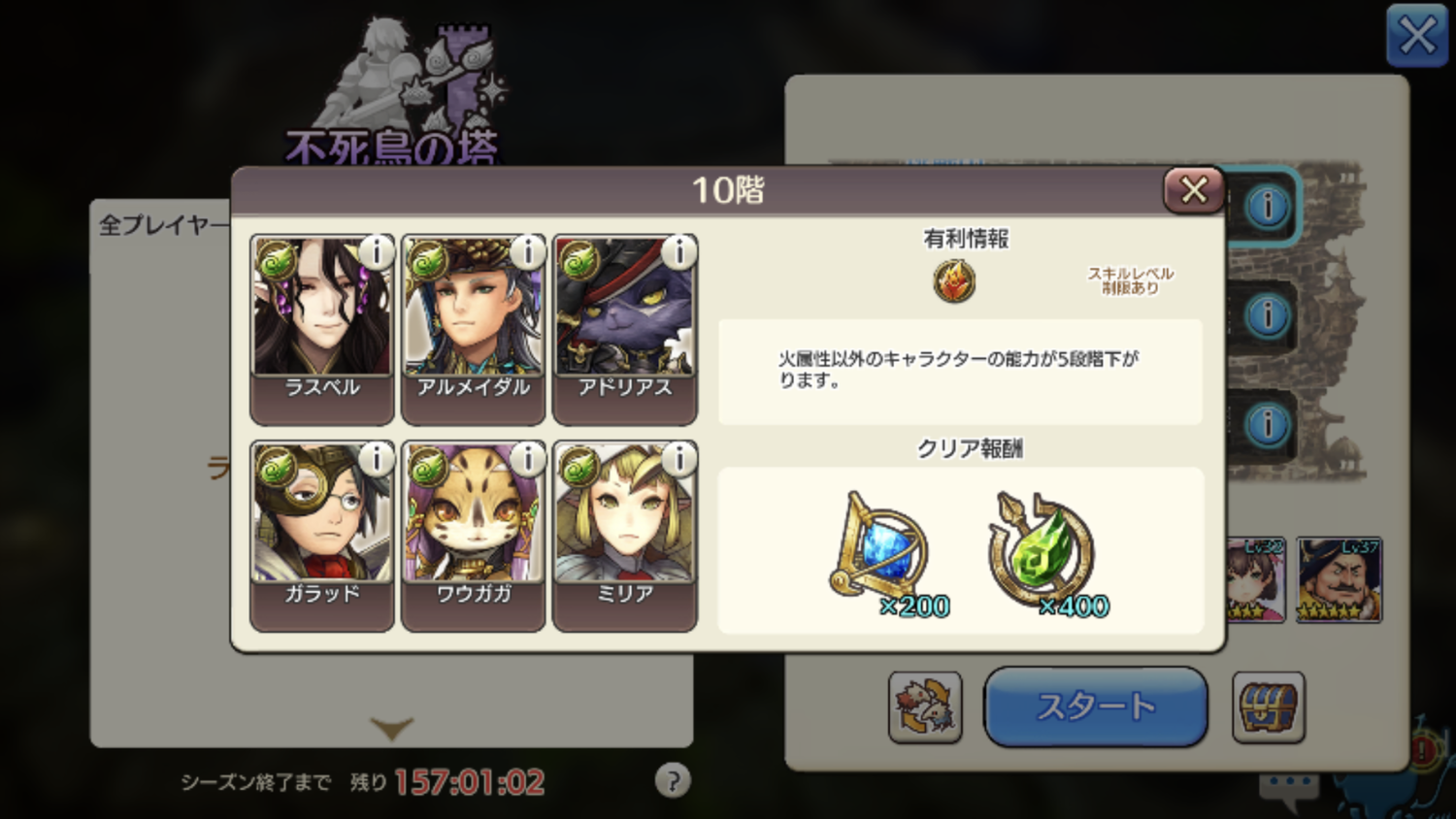
Task: Expand the ranking list down arrow
Action: click(x=391, y=728)
